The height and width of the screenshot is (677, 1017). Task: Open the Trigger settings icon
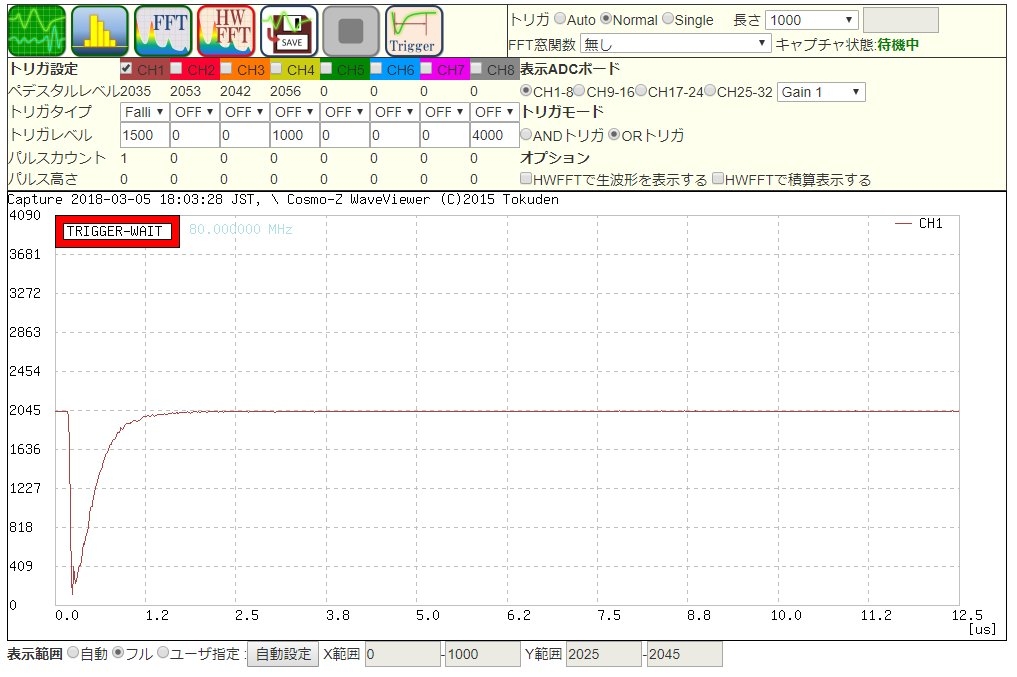[x=413, y=30]
